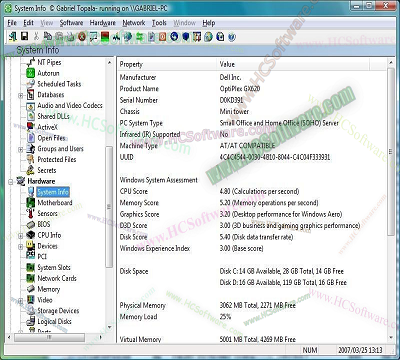Viewport: 400px width, 360px height.
Task: Select the highlighted System Info tree item
Action: (53, 192)
